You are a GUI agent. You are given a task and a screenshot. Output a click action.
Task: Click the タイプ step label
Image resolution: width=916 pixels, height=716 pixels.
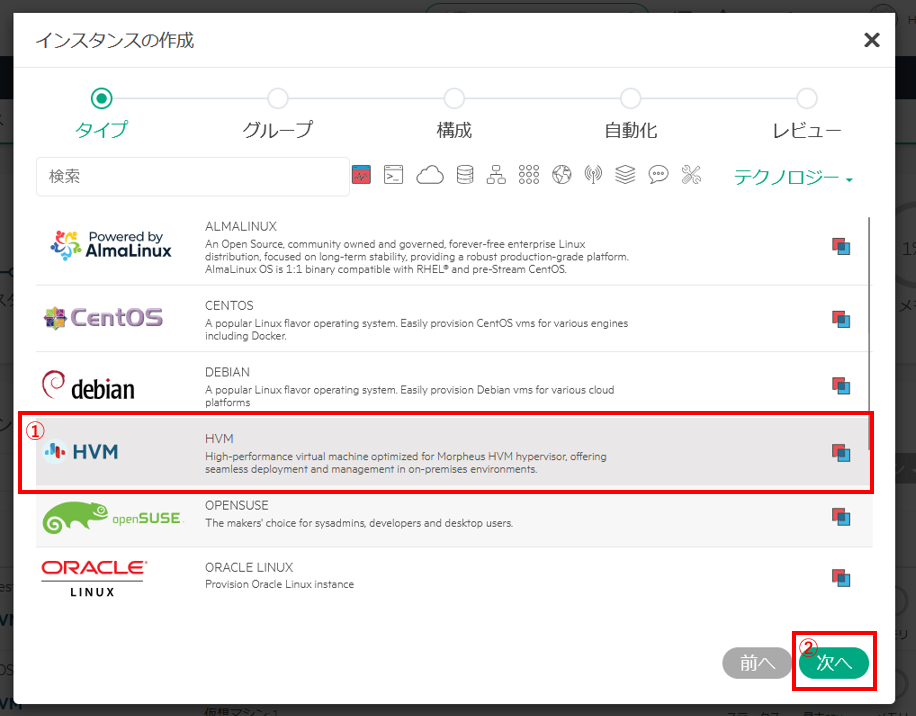point(102,130)
